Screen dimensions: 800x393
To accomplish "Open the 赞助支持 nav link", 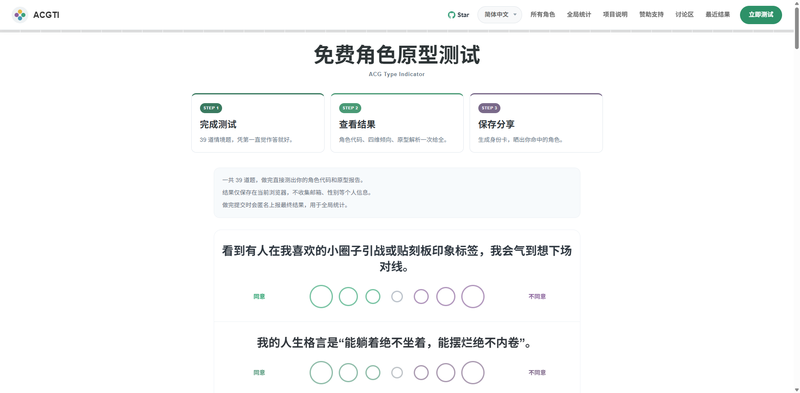I will [651, 15].
